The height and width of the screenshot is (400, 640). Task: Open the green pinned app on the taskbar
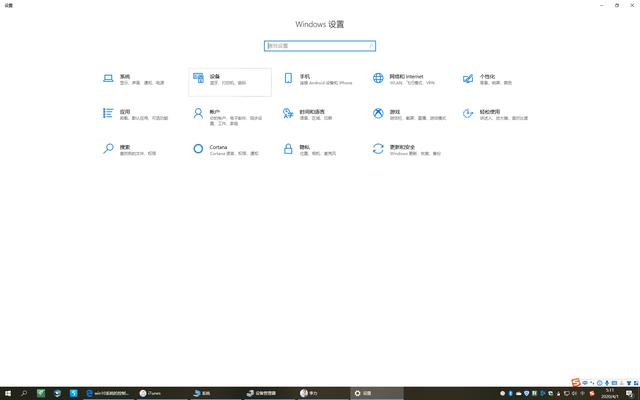pos(41,393)
